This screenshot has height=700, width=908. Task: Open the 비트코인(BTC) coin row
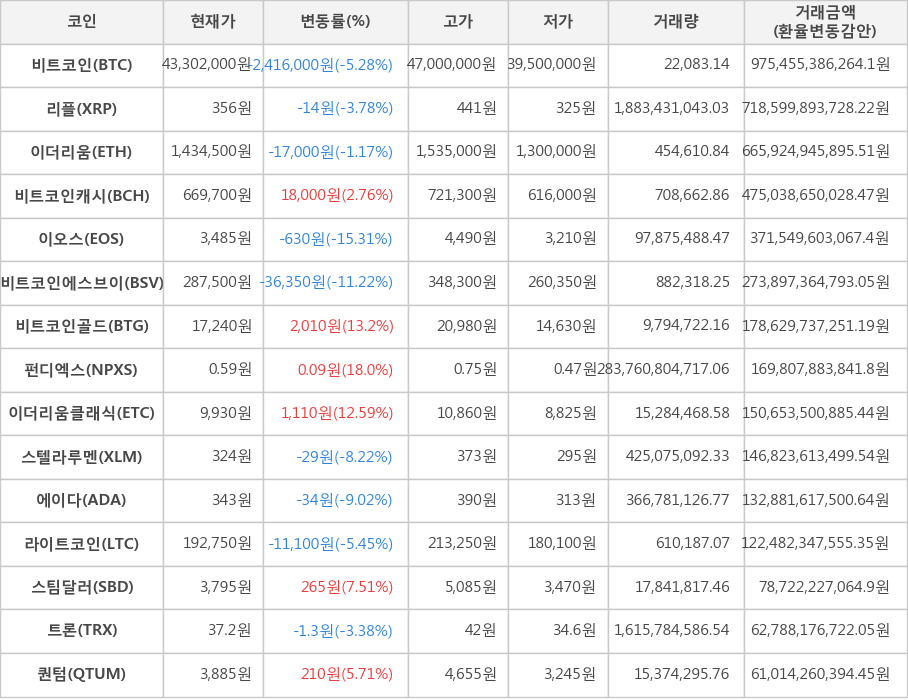coord(82,65)
